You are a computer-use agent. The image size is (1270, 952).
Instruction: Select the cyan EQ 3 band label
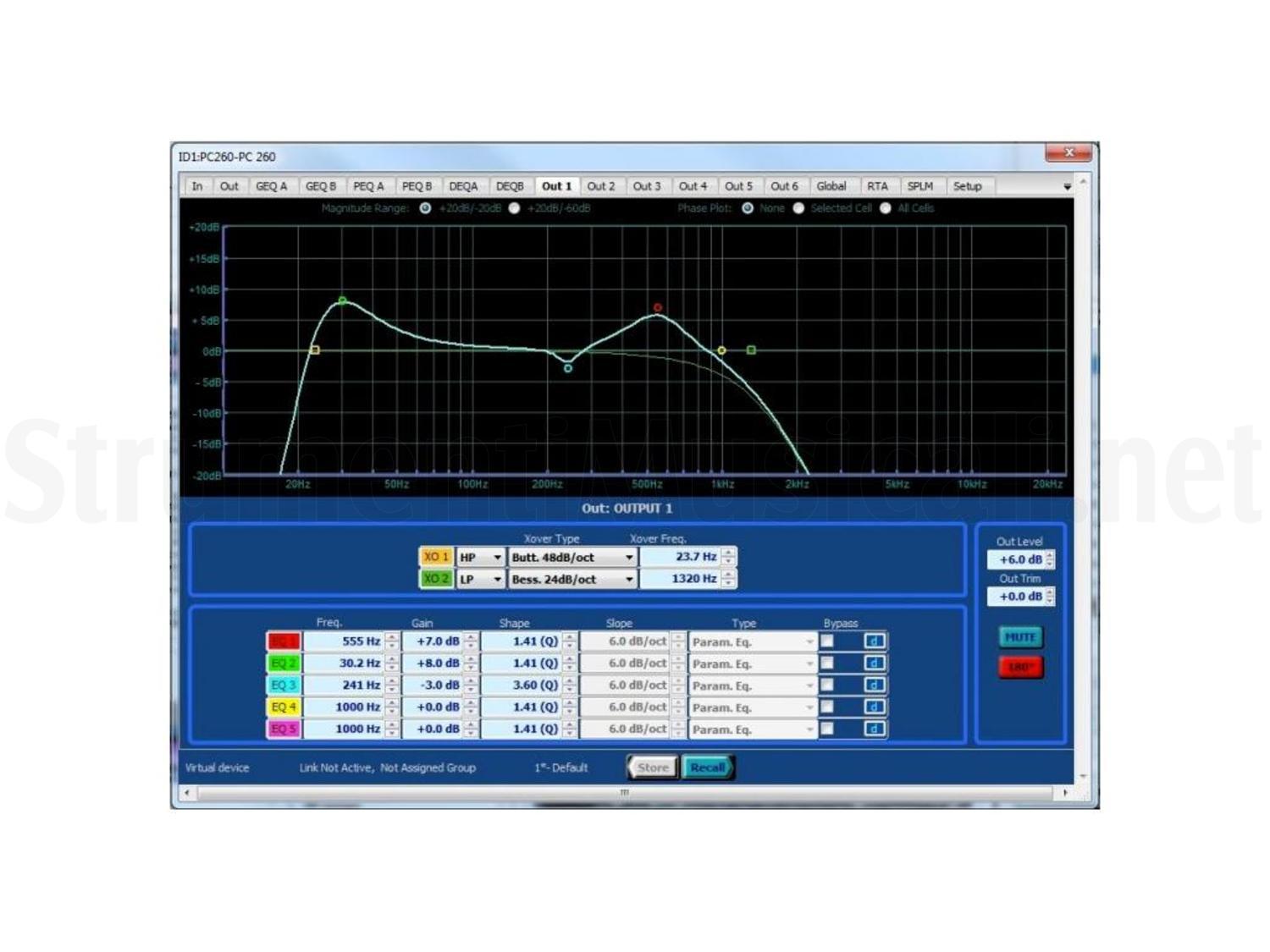[x=285, y=685]
